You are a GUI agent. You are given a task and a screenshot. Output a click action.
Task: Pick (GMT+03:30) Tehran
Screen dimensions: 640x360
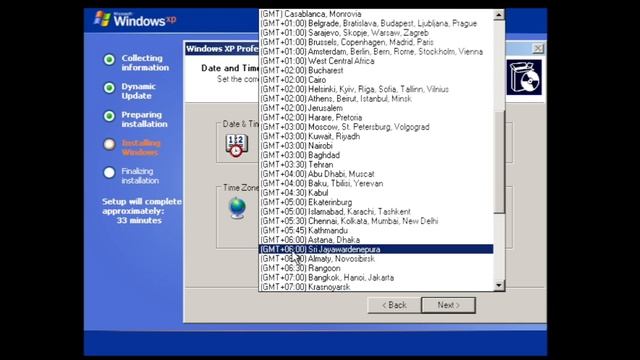tap(376, 164)
